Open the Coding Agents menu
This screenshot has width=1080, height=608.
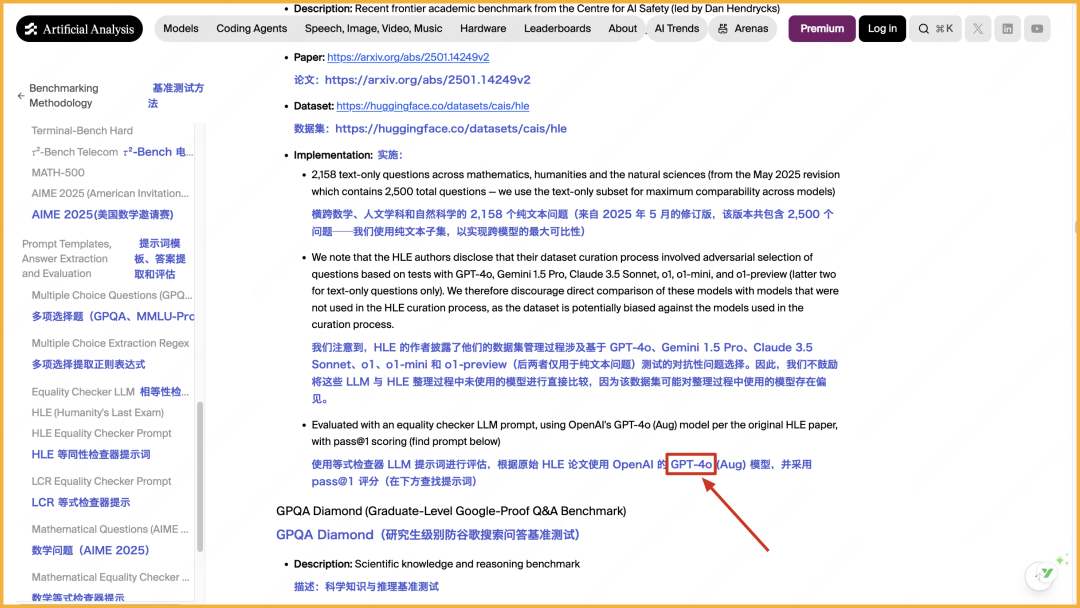point(251,29)
